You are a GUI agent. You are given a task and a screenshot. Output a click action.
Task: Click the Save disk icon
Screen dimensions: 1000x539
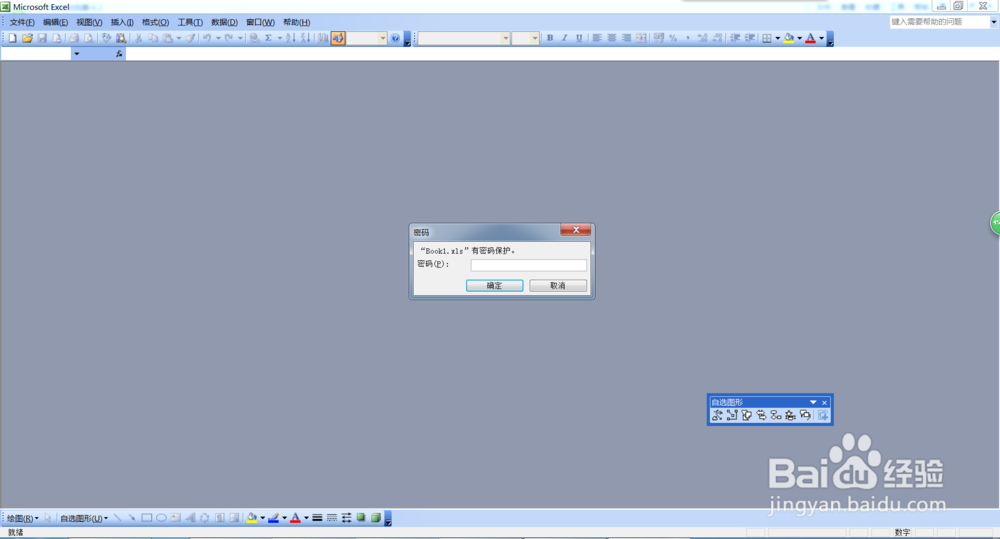pos(42,38)
